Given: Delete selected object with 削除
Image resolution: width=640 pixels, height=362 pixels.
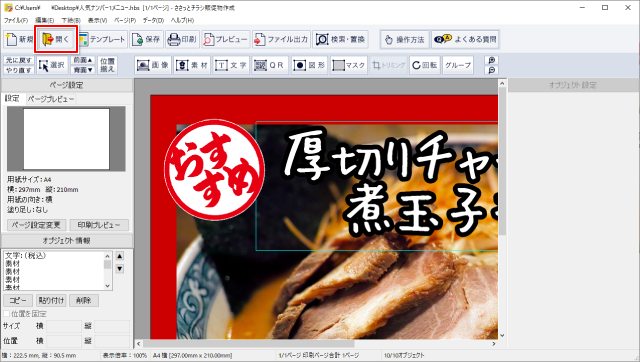Looking at the screenshot, I should coord(84,300).
